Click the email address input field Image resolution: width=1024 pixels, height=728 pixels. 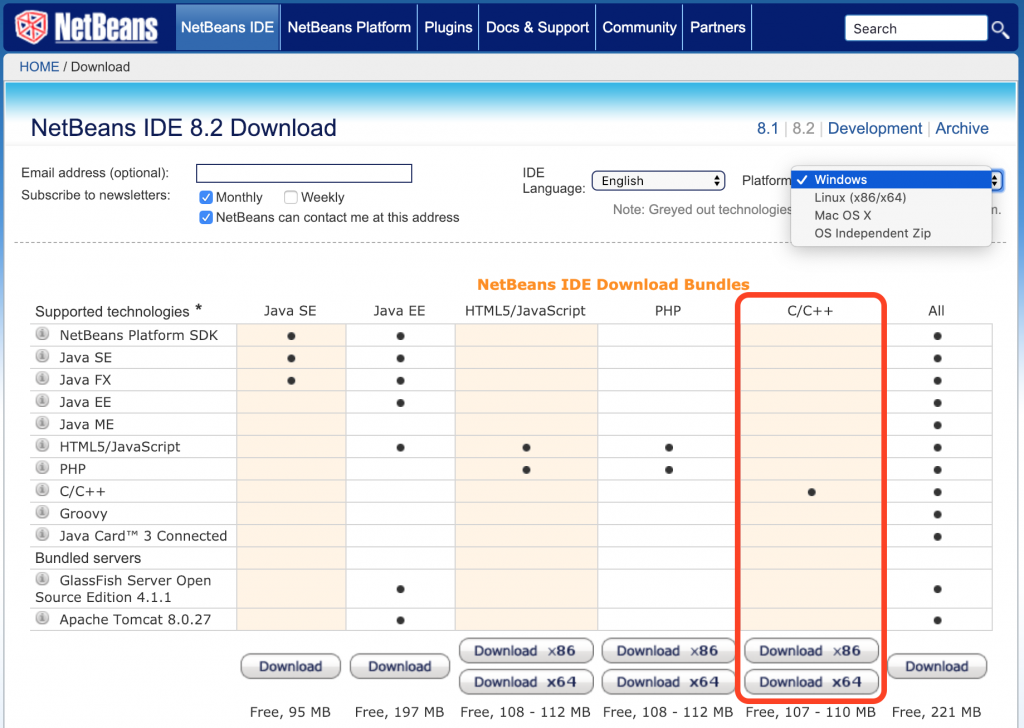tap(303, 173)
